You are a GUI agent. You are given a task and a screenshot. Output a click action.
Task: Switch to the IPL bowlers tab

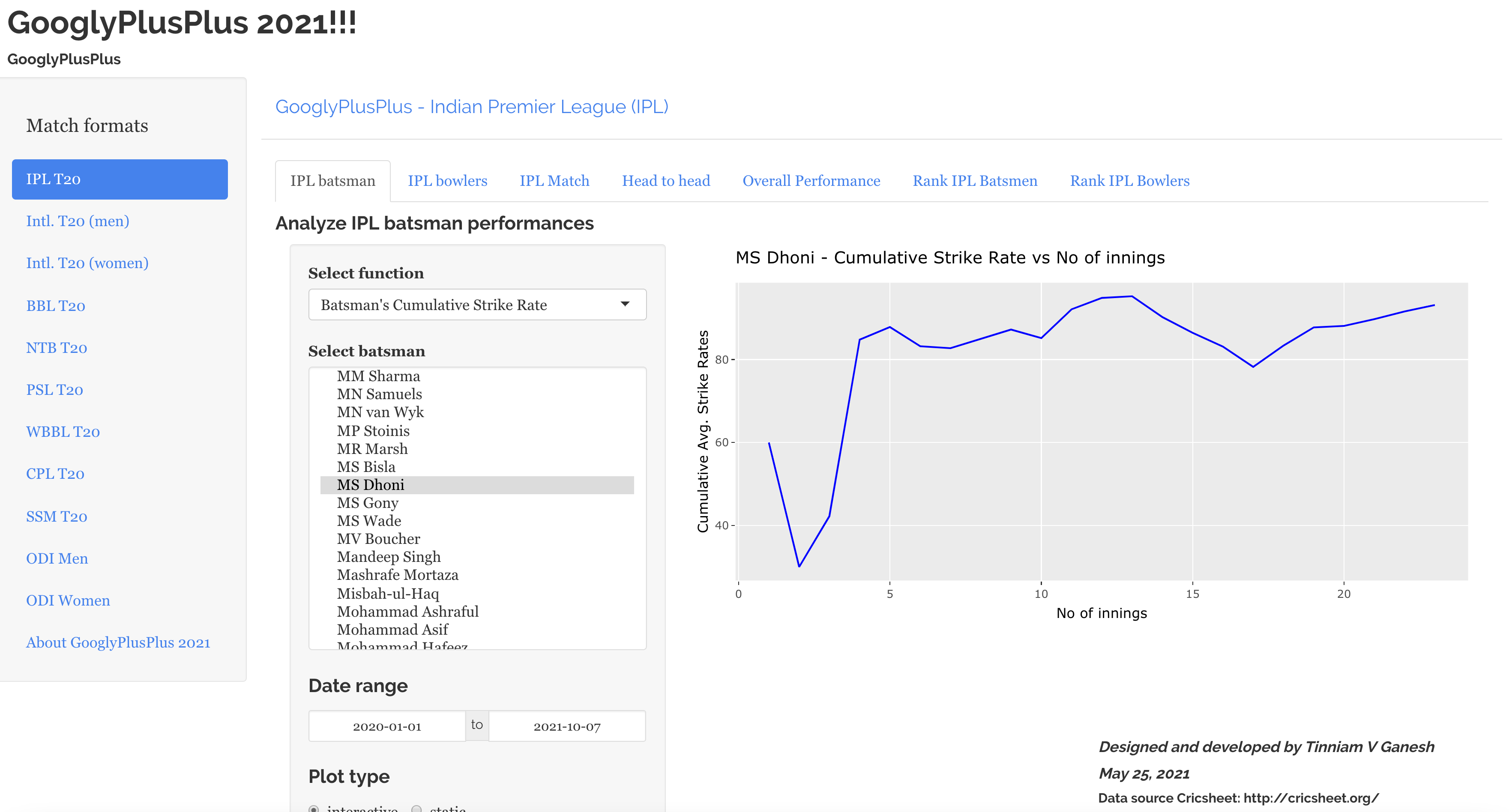click(x=447, y=181)
